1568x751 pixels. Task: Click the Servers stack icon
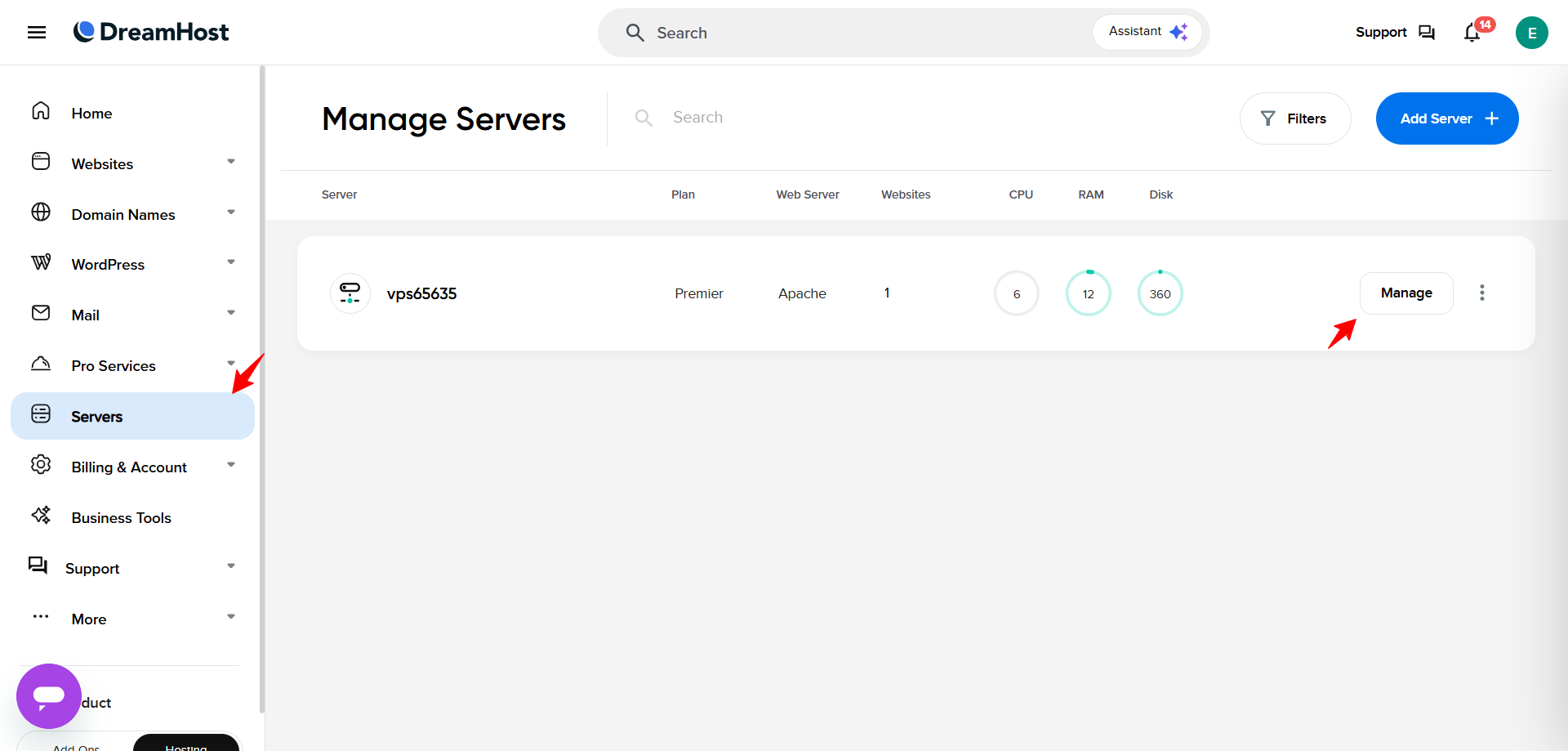[x=41, y=414]
